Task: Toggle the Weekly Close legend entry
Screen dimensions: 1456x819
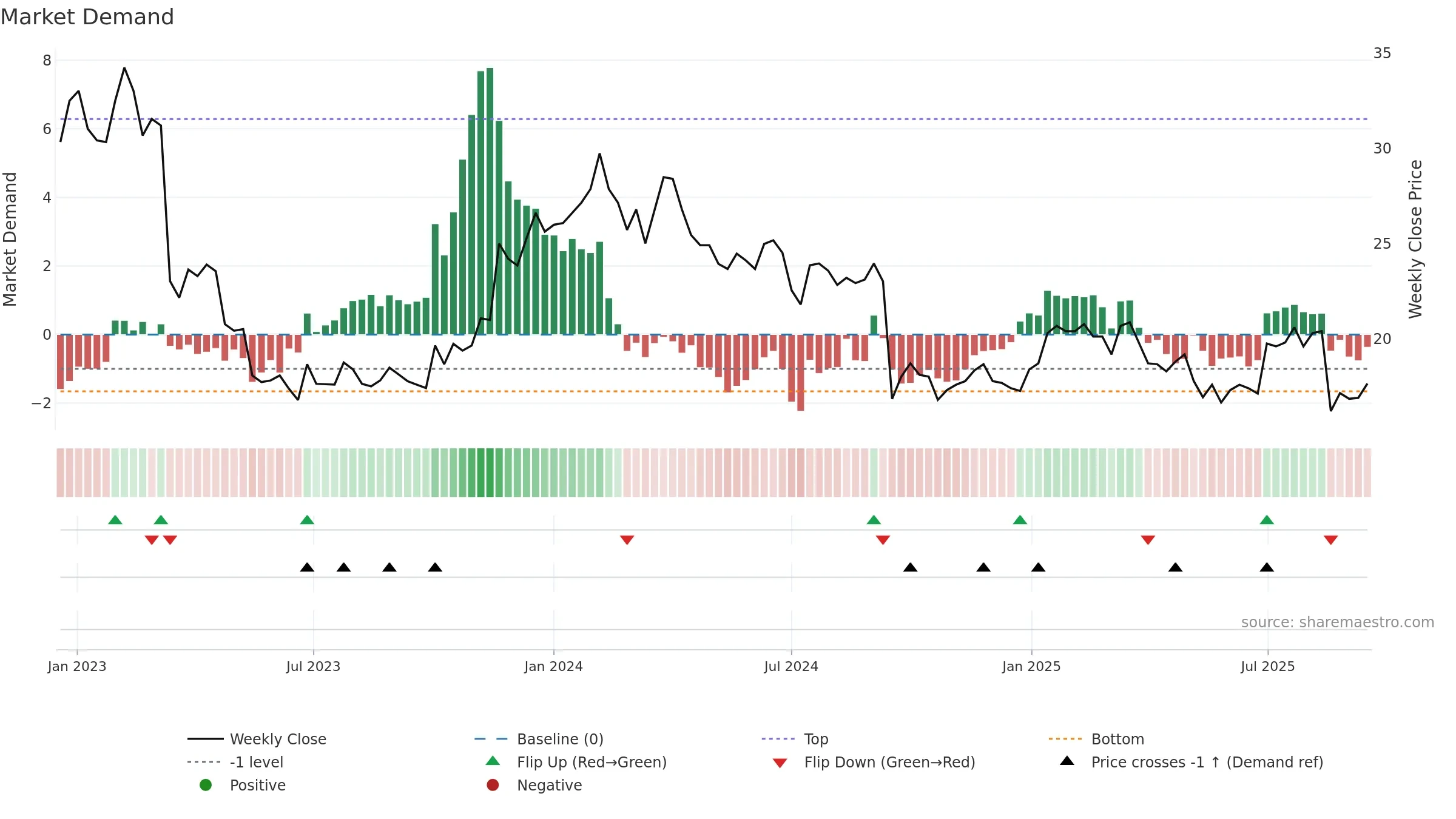Action: click(x=257, y=739)
